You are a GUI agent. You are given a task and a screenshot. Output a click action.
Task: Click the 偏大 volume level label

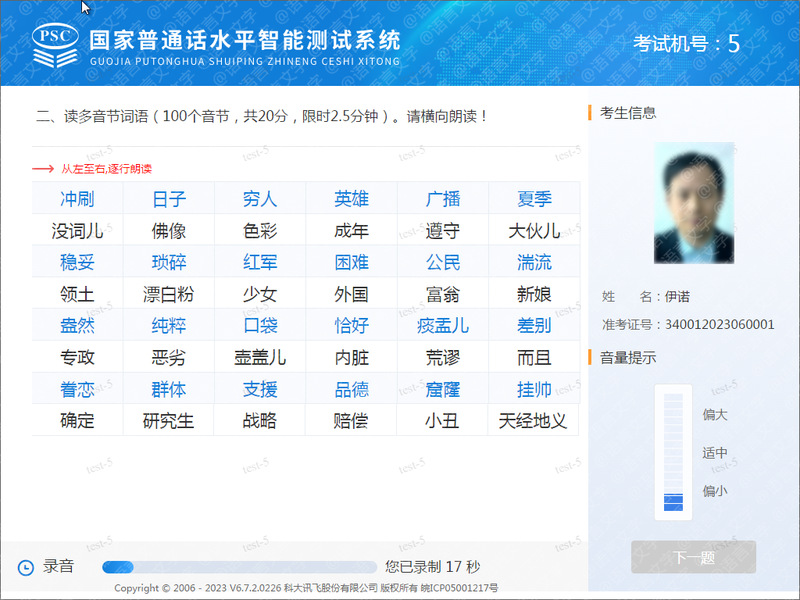[x=715, y=414]
